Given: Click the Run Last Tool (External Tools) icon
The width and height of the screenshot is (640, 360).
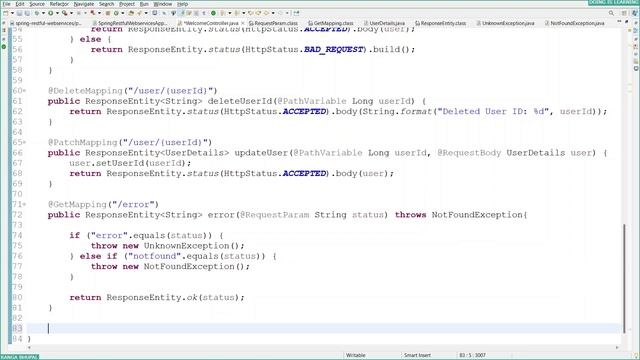Looking at the screenshot, I should pos(64,13).
